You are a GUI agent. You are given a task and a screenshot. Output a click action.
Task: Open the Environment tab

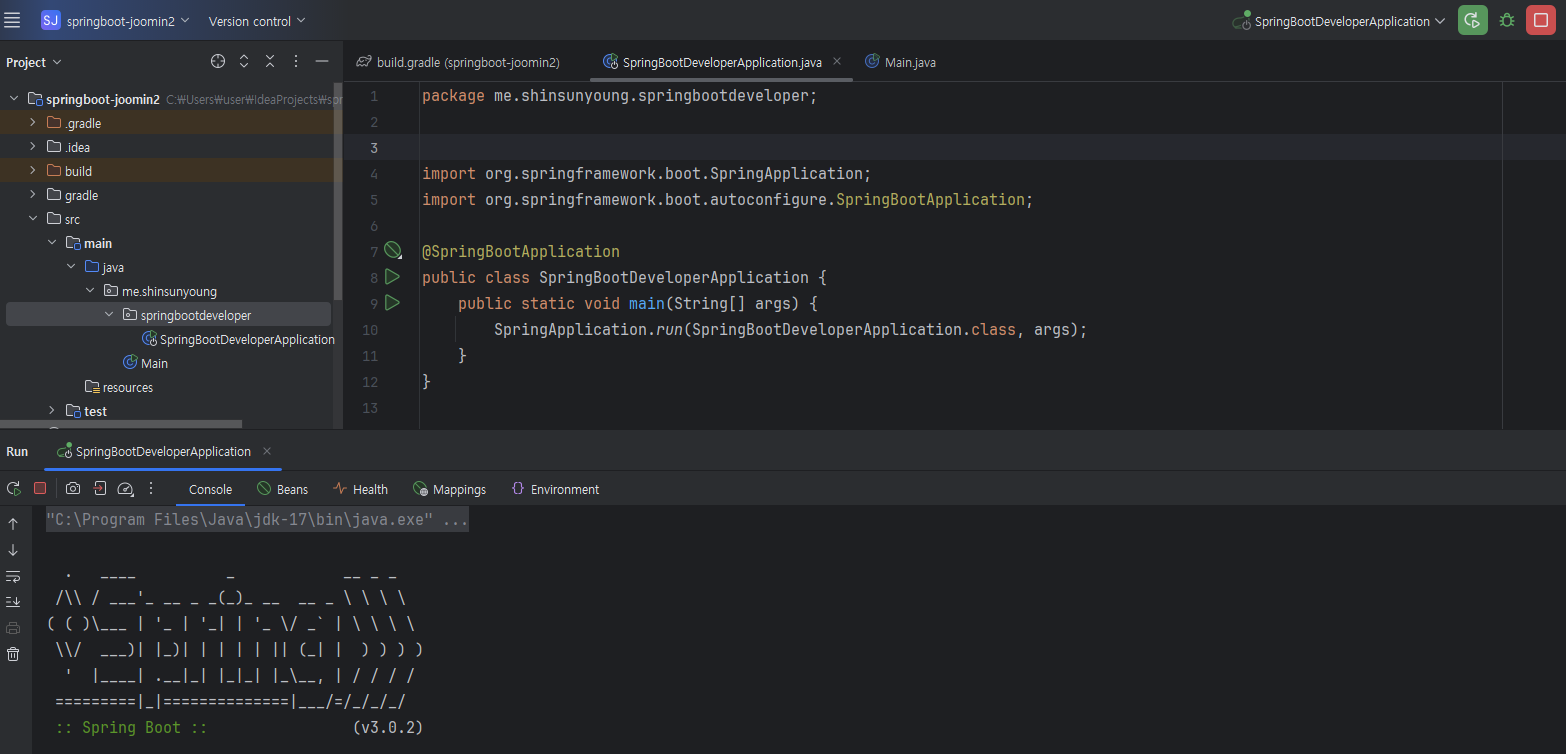click(x=555, y=489)
